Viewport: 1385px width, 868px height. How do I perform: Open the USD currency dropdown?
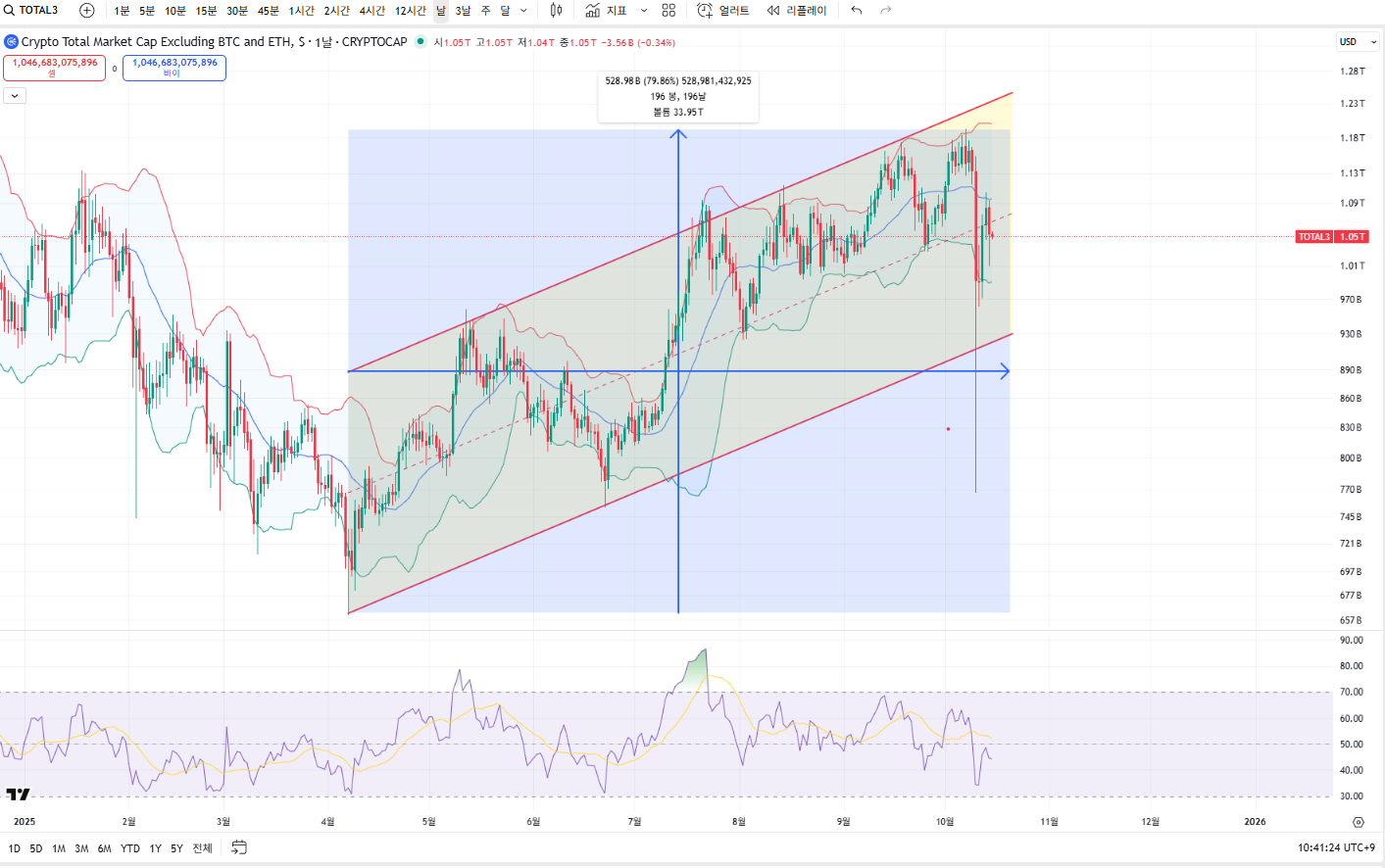pos(1358,42)
